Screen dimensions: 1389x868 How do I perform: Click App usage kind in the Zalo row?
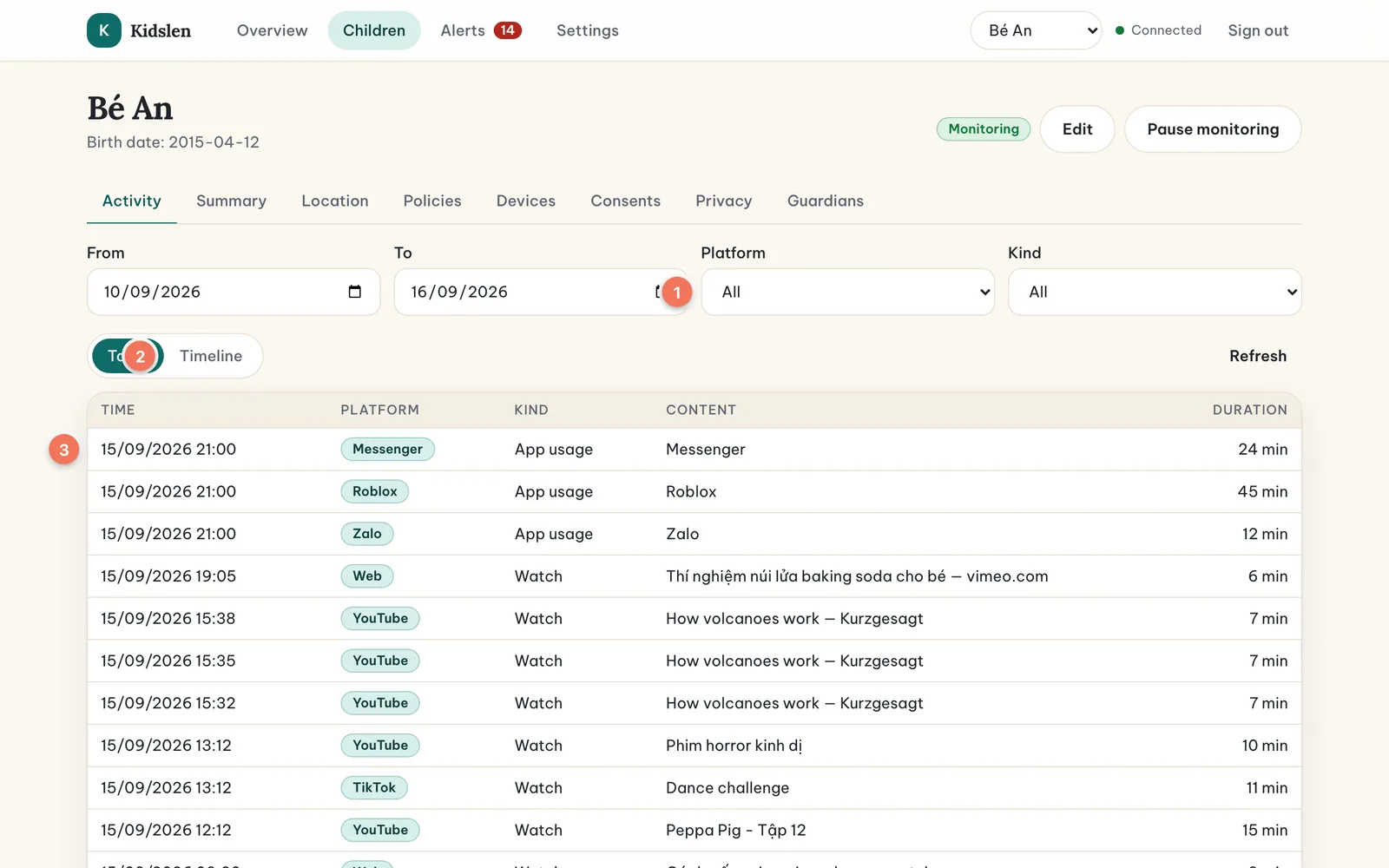[554, 534]
